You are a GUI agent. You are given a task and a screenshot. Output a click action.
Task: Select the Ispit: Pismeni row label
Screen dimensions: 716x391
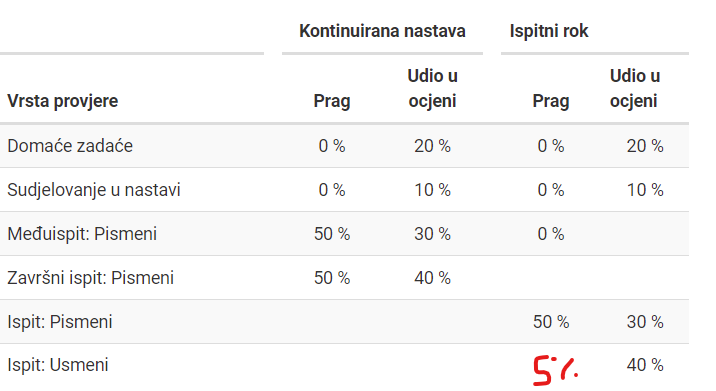tap(60, 322)
